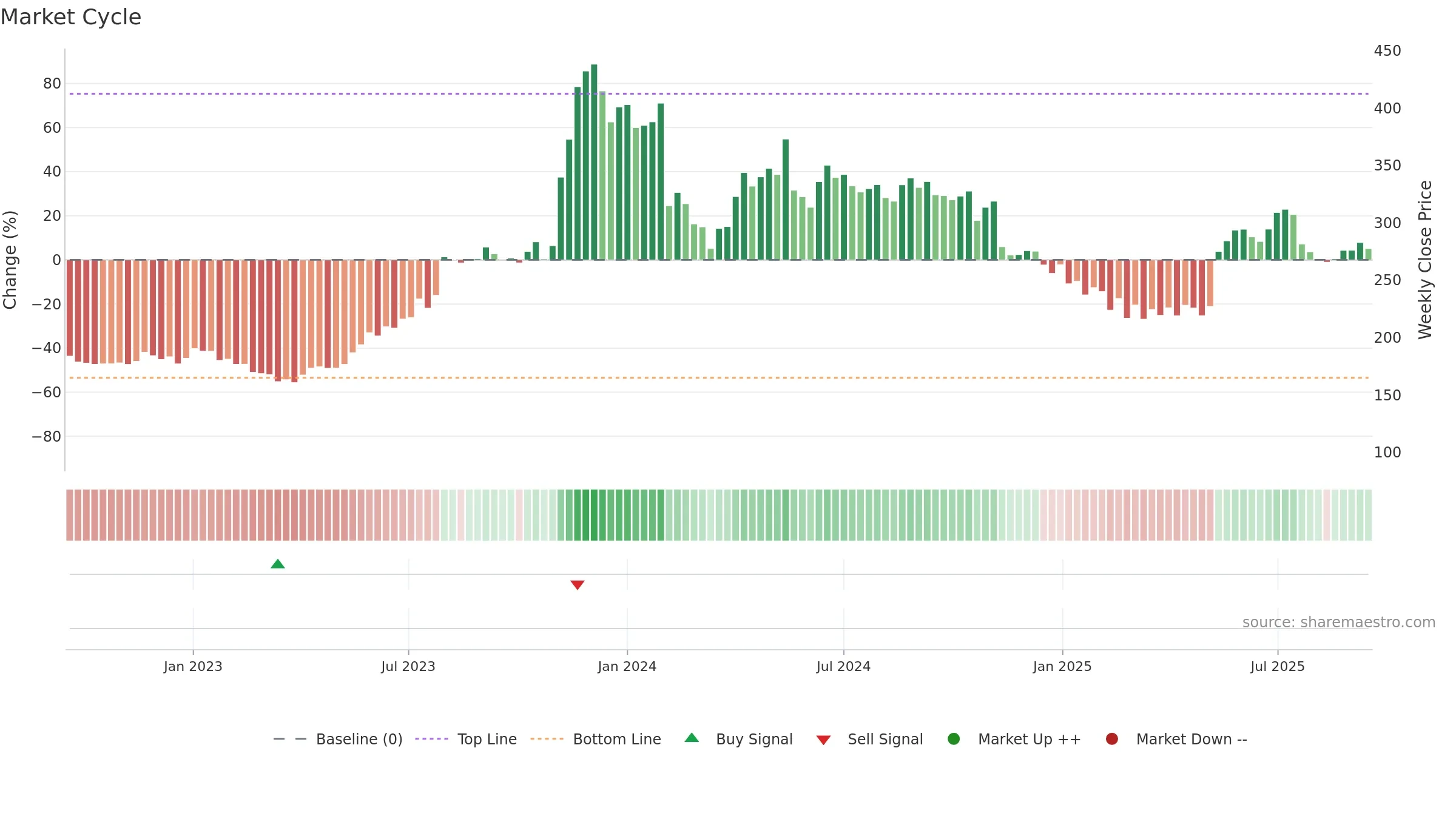The width and height of the screenshot is (1456, 819).
Task: Click the Weekly Close Price axis title
Action: click(1425, 260)
